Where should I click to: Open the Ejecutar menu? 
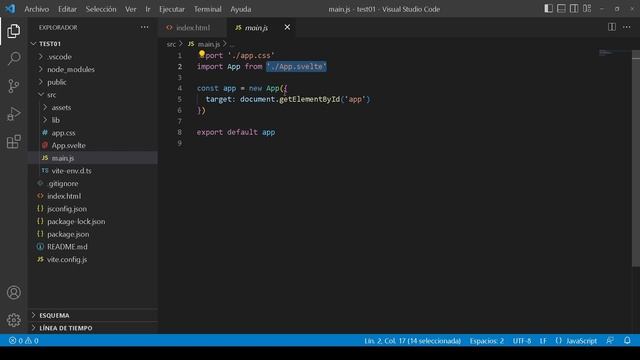point(172,9)
